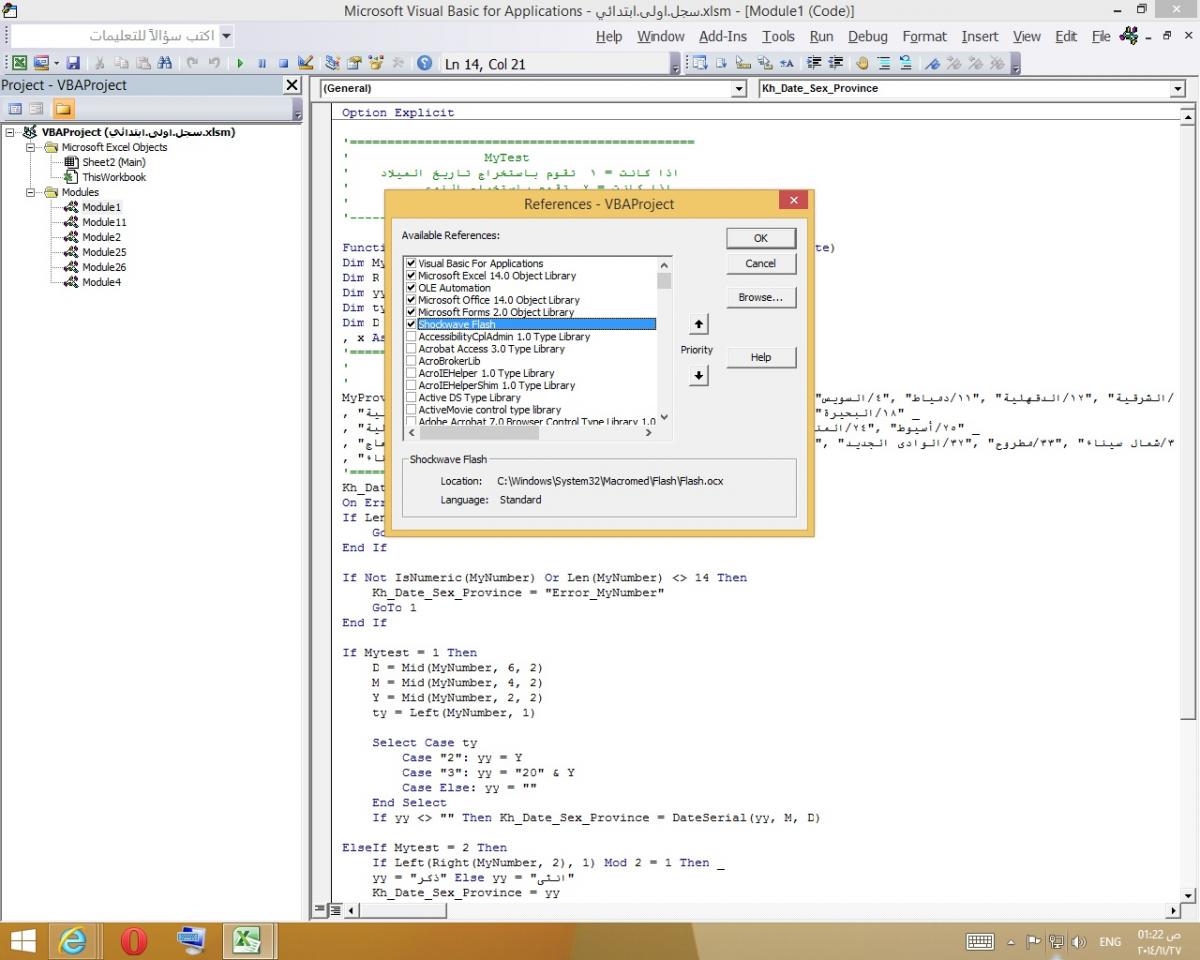Click the Browse... button
Image resolution: width=1200 pixels, height=960 pixels.
tap(761, 297)
